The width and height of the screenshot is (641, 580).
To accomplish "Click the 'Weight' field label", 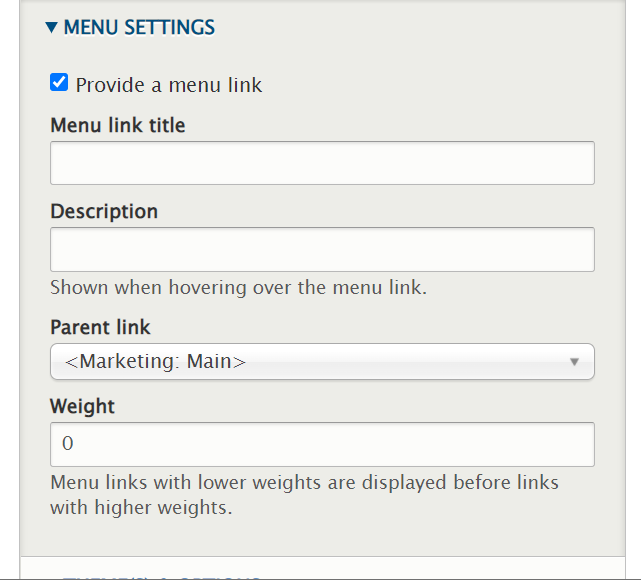I will 82,406.
